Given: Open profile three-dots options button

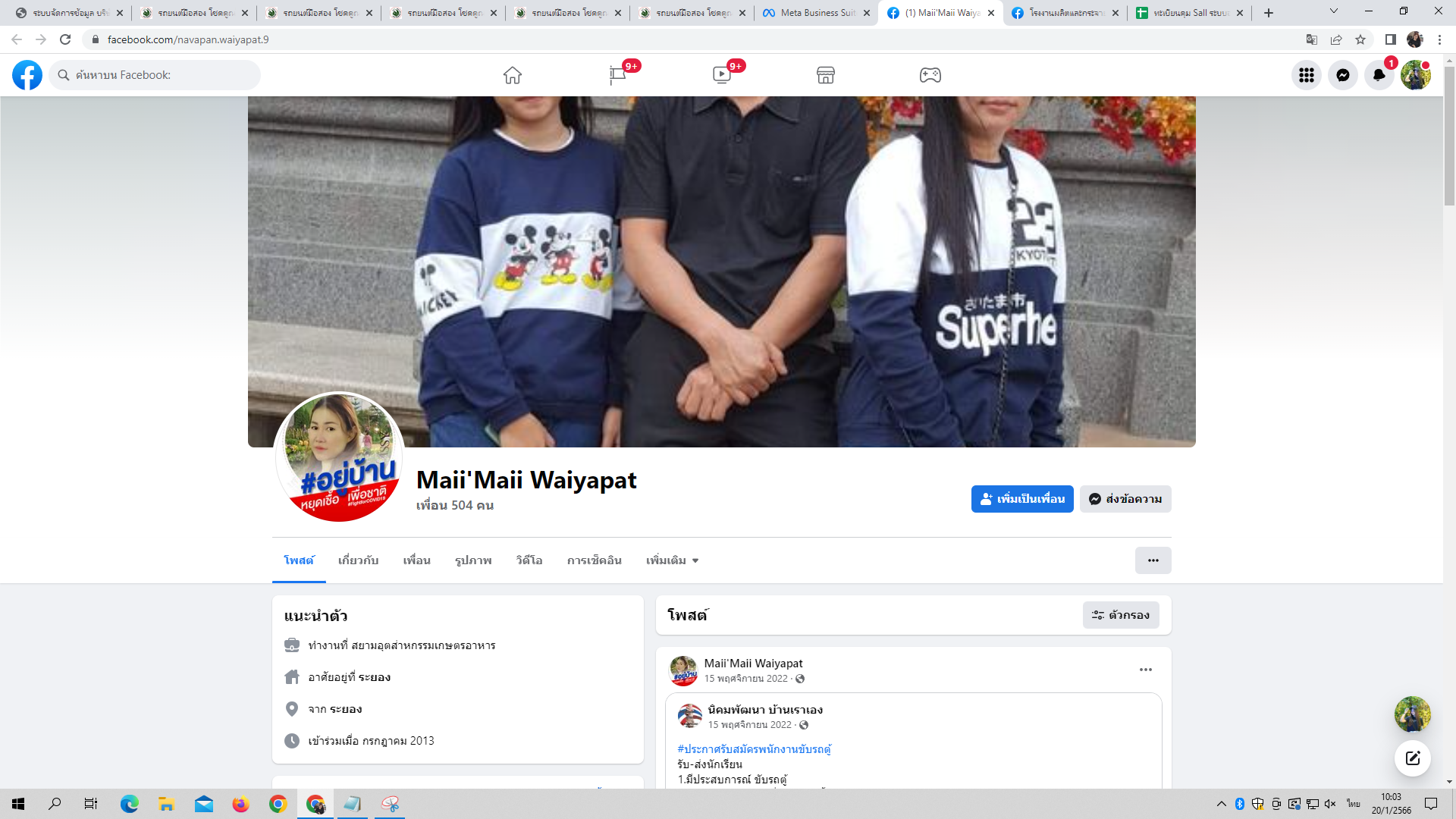Looking at the screenshot, I should 1153,560.
